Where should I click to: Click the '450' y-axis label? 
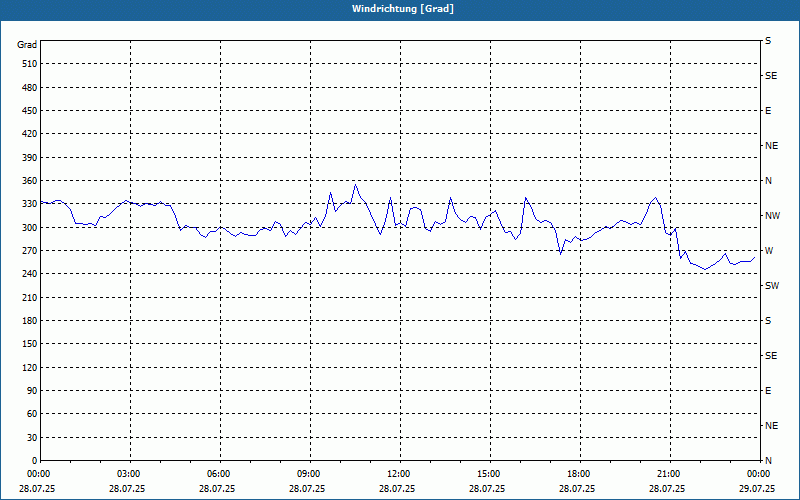(30, 111)
